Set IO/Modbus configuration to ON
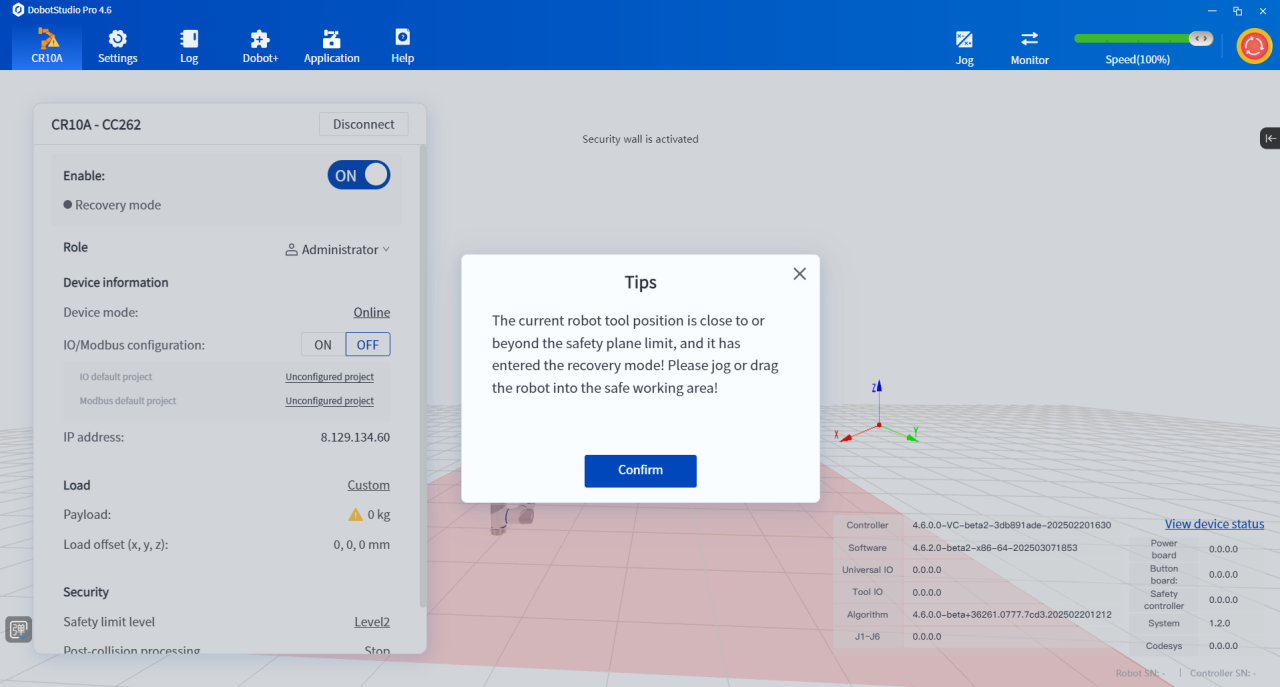The image size is (1280, 687). pos(323,344)
